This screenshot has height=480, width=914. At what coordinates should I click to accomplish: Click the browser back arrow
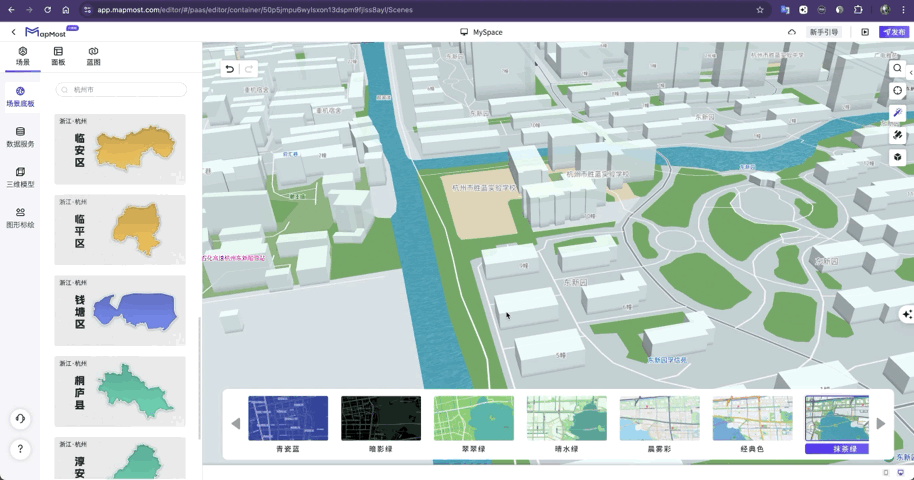tap(11, 10)
